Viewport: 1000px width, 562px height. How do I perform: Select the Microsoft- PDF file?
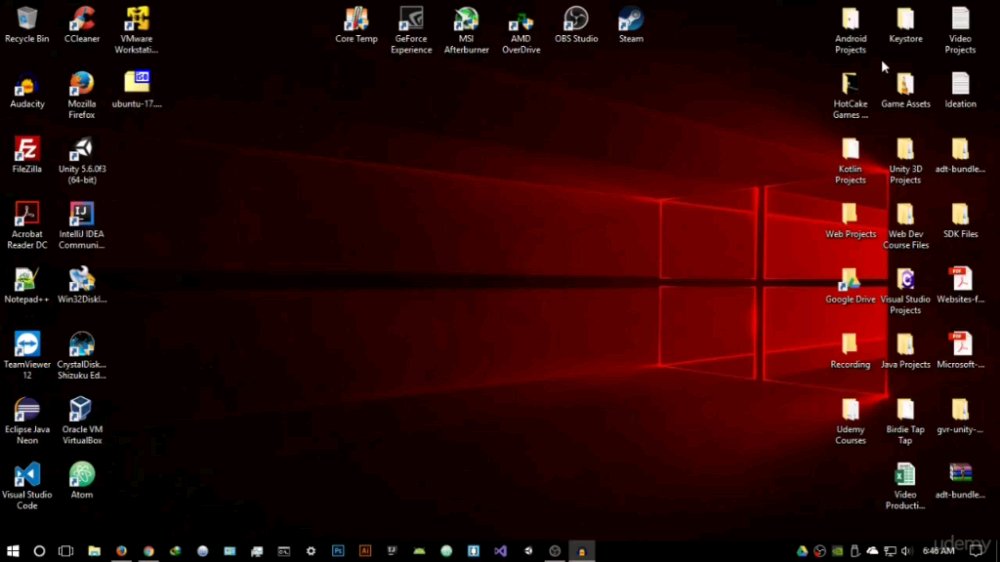click(x=960, y=350)
